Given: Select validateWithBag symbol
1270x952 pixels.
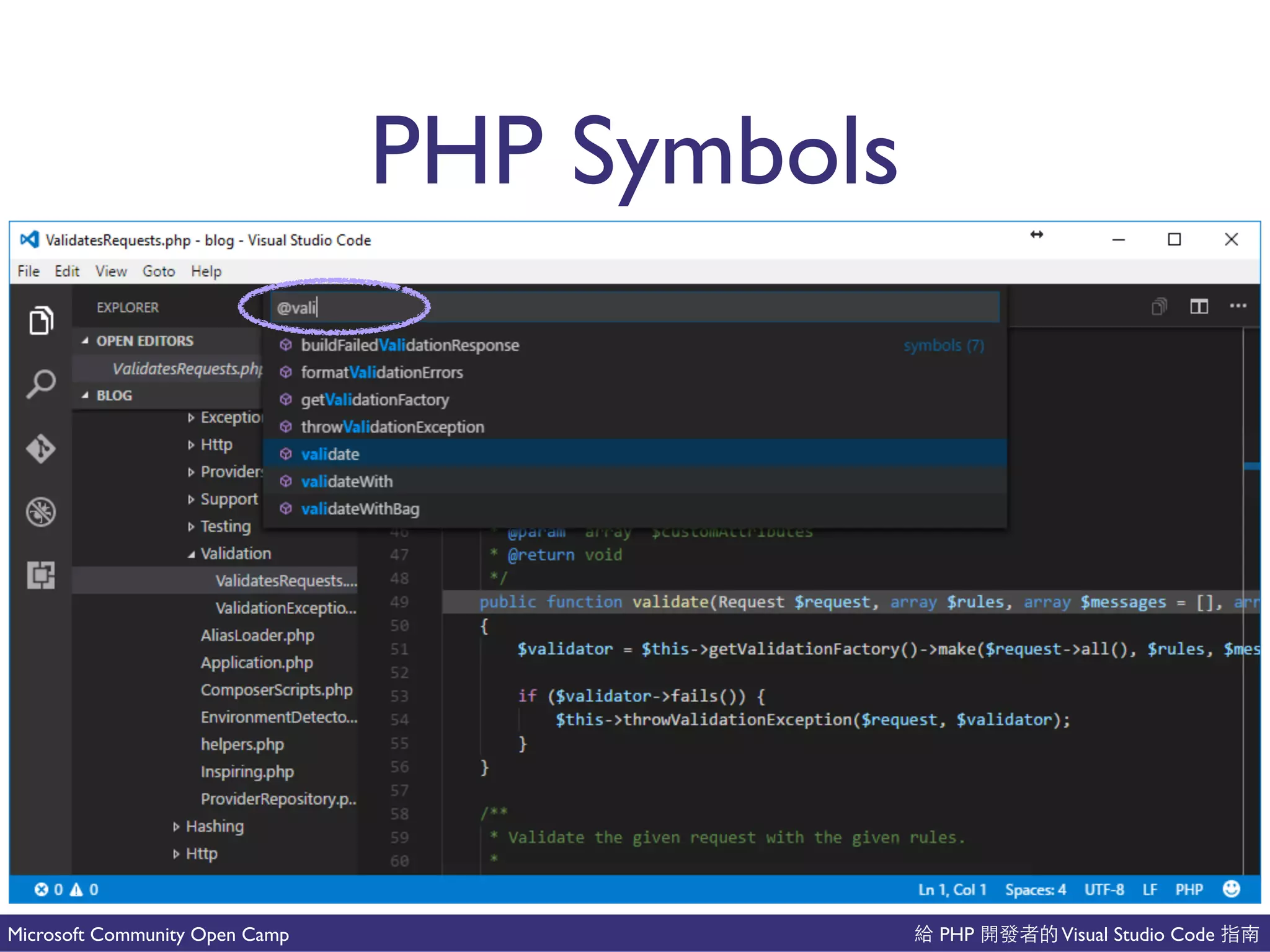Looking at the screenshot, I should [x=635, y=508].
